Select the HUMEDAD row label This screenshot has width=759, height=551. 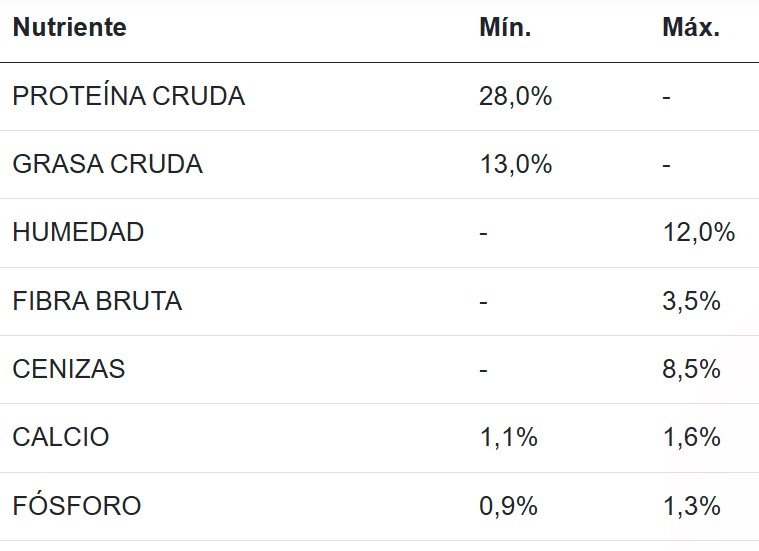tap(78, 232)
